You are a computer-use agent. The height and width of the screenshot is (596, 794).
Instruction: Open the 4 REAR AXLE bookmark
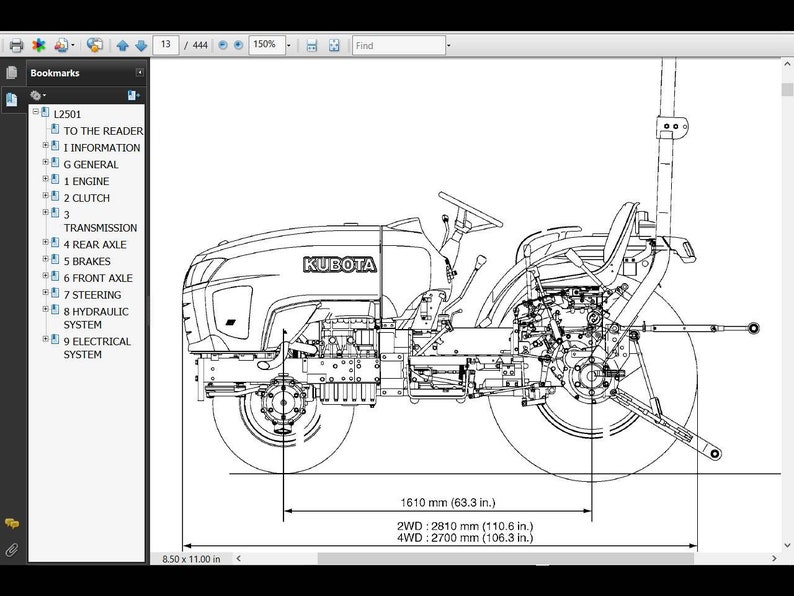[95, 244]
